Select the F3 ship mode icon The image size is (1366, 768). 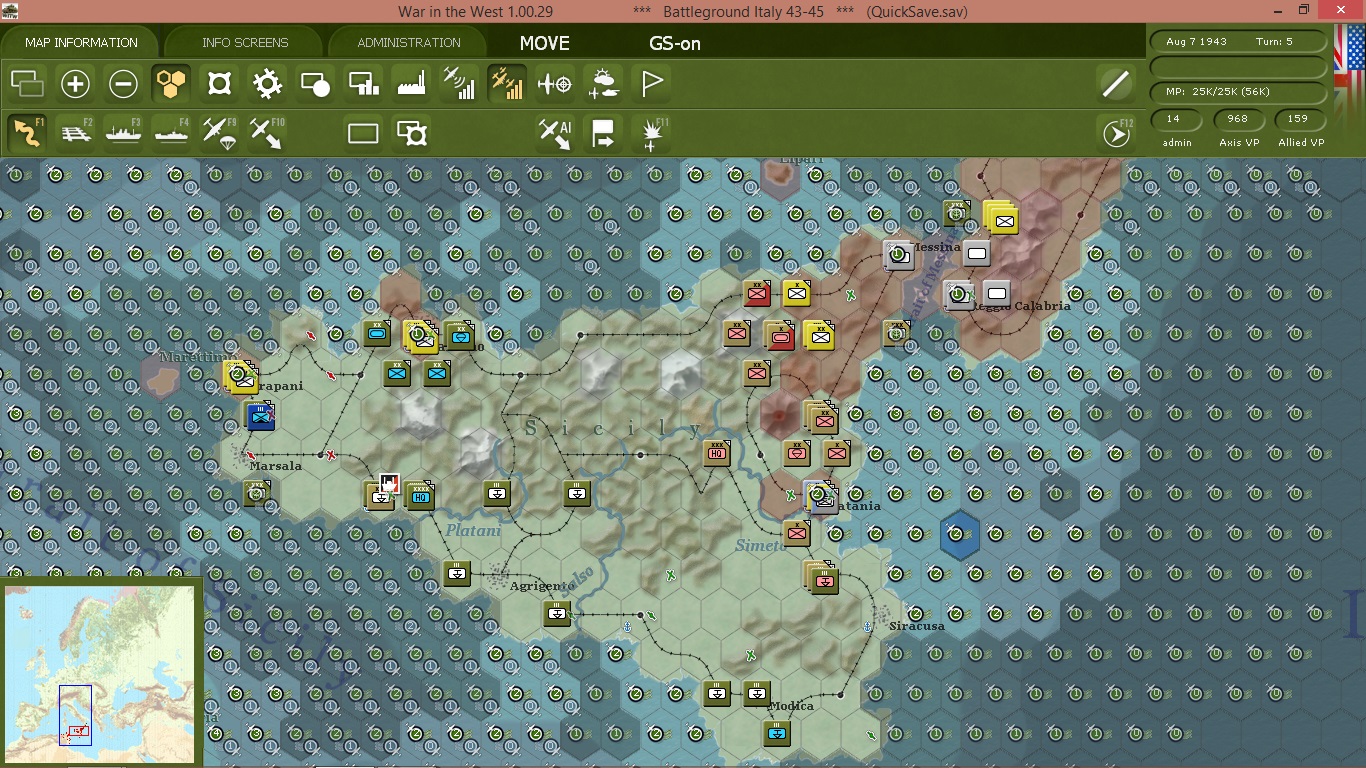pos(123,133)
